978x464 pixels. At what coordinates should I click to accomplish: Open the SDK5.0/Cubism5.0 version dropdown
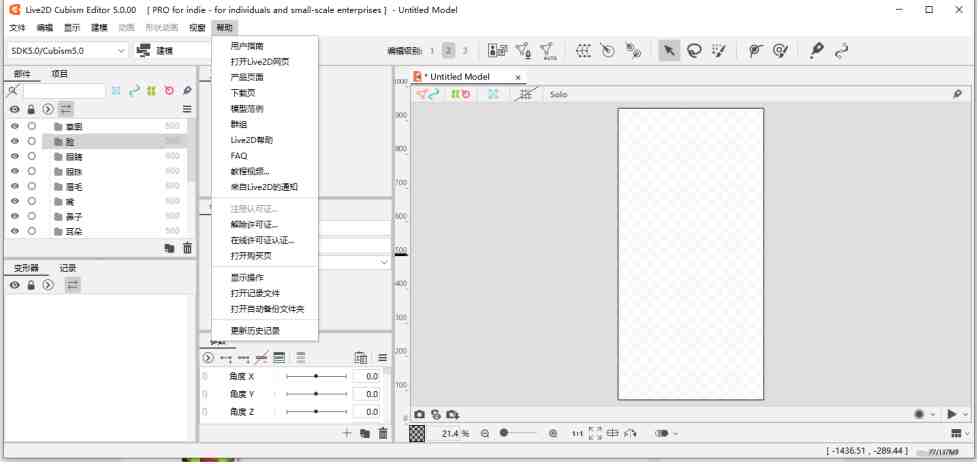(68, 51)
